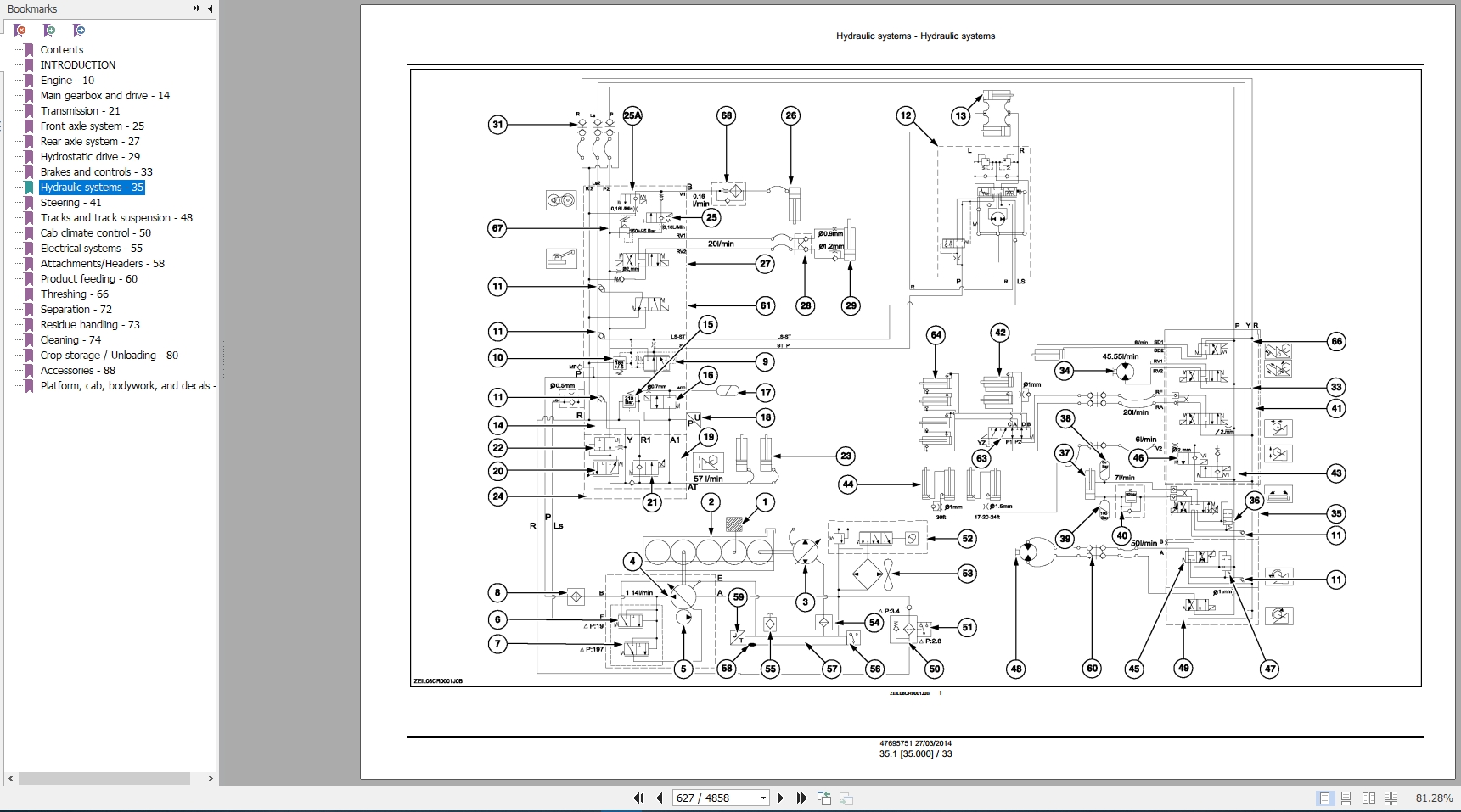Viewport: 1461px width, 812px height.
Task: Open the Steering - 41 bookmark
Action: tap(70, 203)
